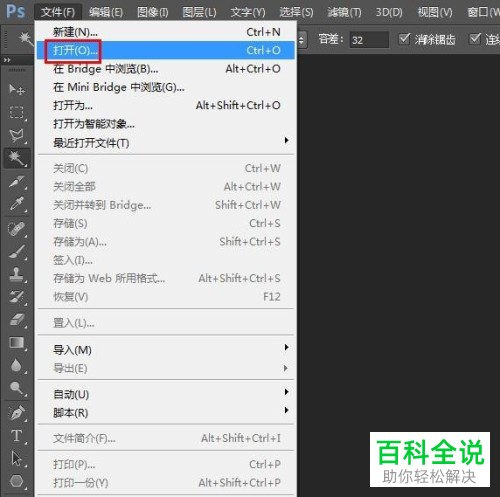
Task: Select the Move tool
Action: 16,89
